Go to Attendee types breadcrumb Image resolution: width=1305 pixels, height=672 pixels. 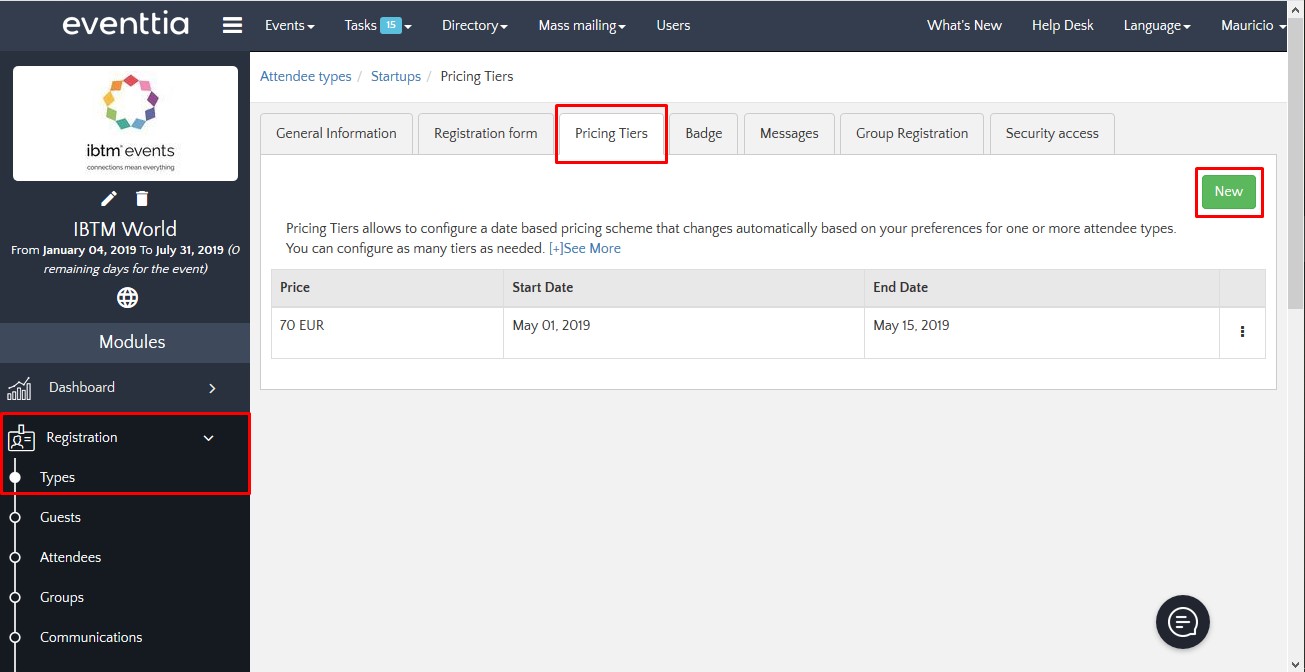click(x=305, y=76)
